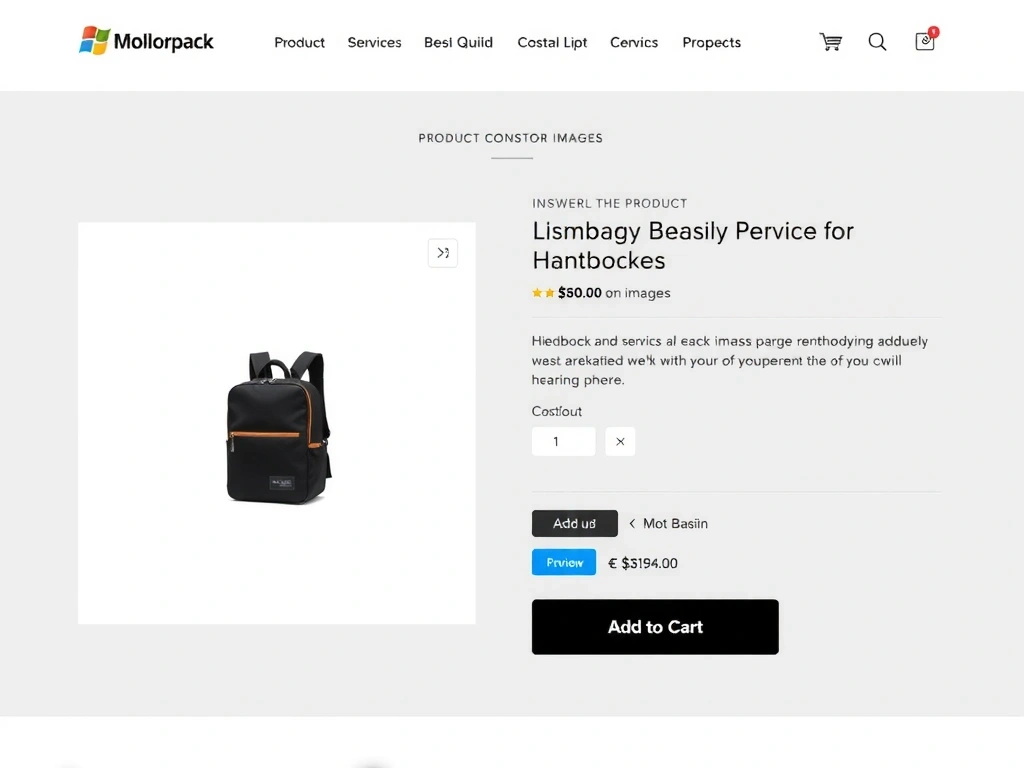1024x768 pixels.
Task: Click the search magnifier icon
Action: (x=877, y=42)
